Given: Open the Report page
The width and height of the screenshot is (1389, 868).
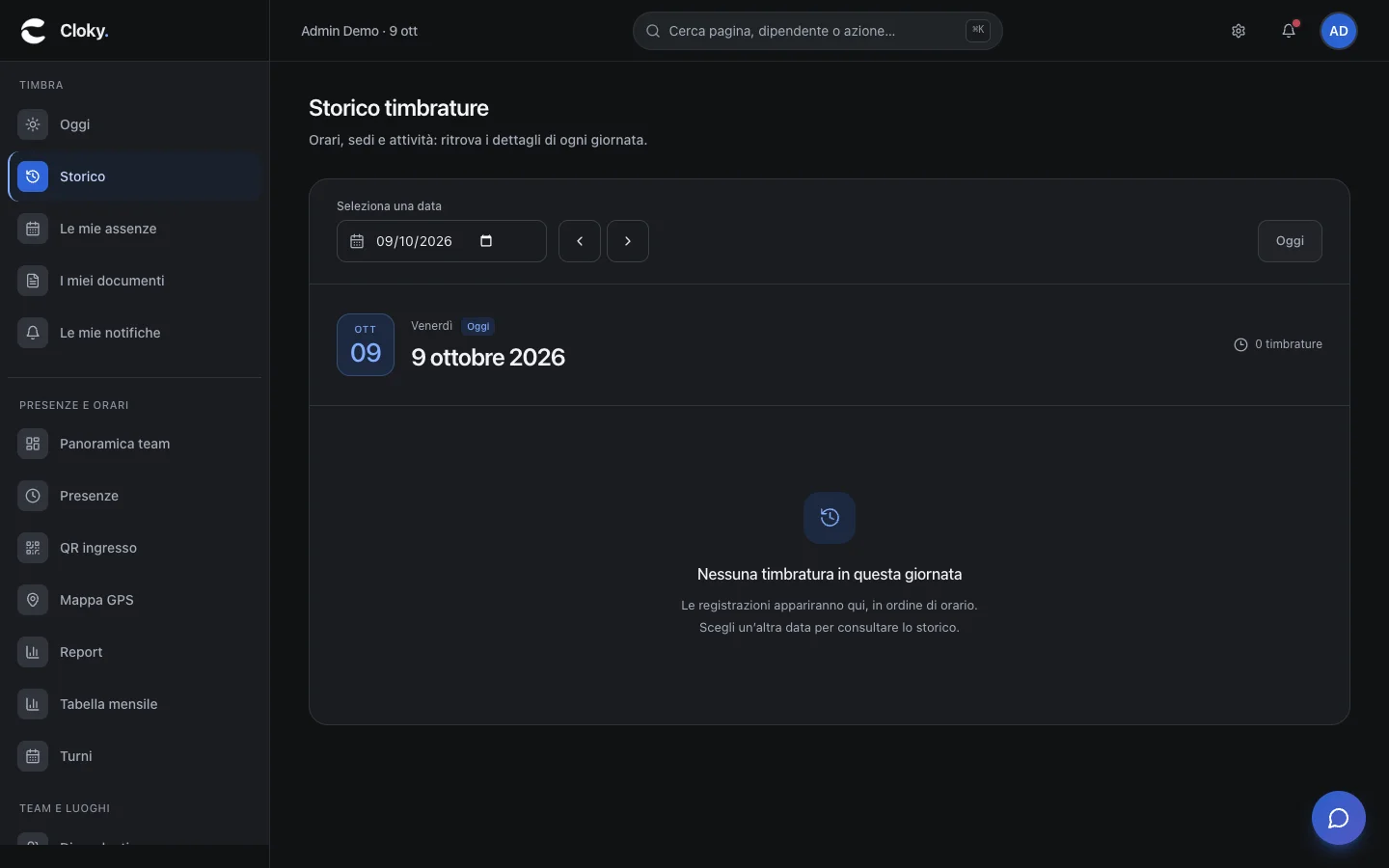Looking at the screenshot, I should click(x=135, y=652).
